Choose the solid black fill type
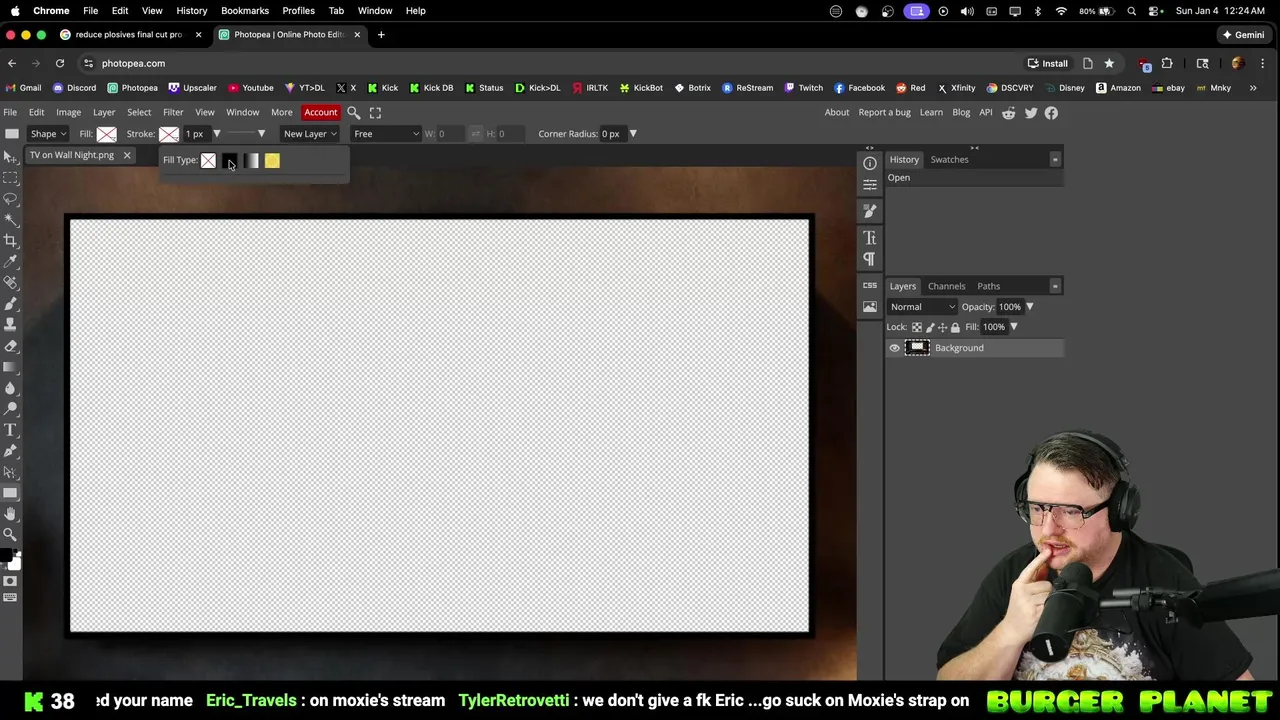The height and width of the screenshot is (720, 1280). tap(229, 161)
